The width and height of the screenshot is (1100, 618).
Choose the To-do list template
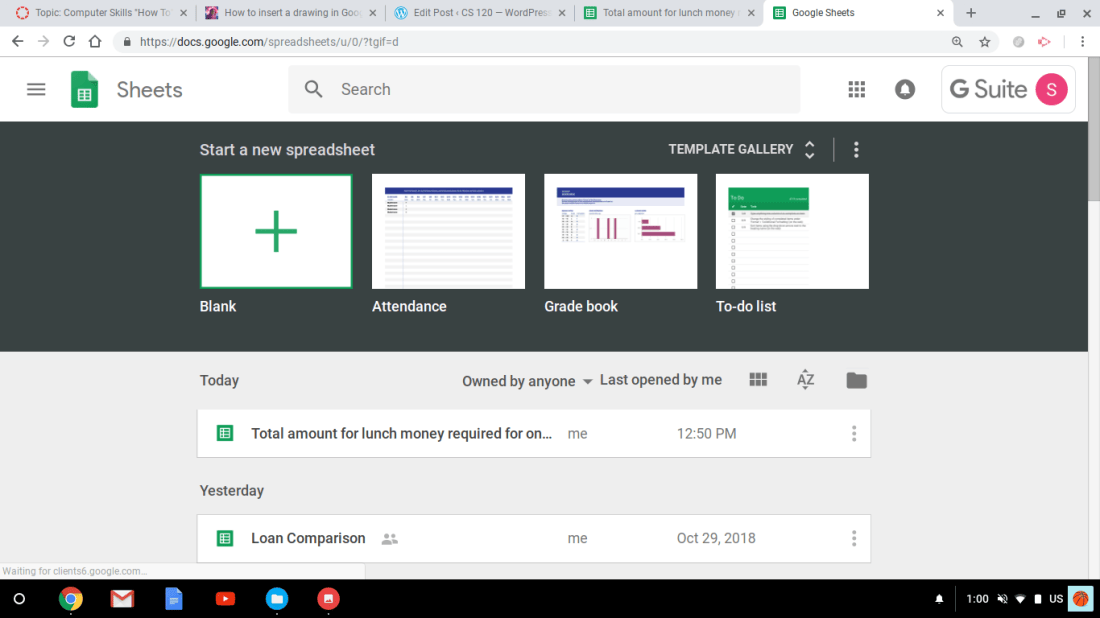point(792,231)
